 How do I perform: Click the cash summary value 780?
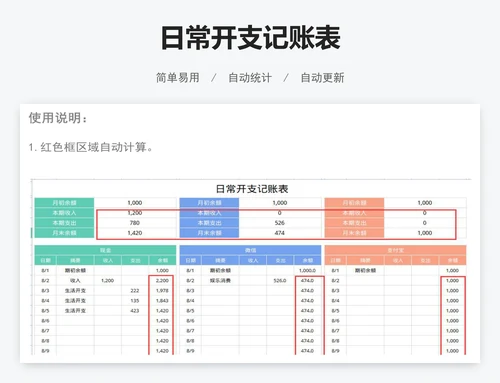coord(135,223)
